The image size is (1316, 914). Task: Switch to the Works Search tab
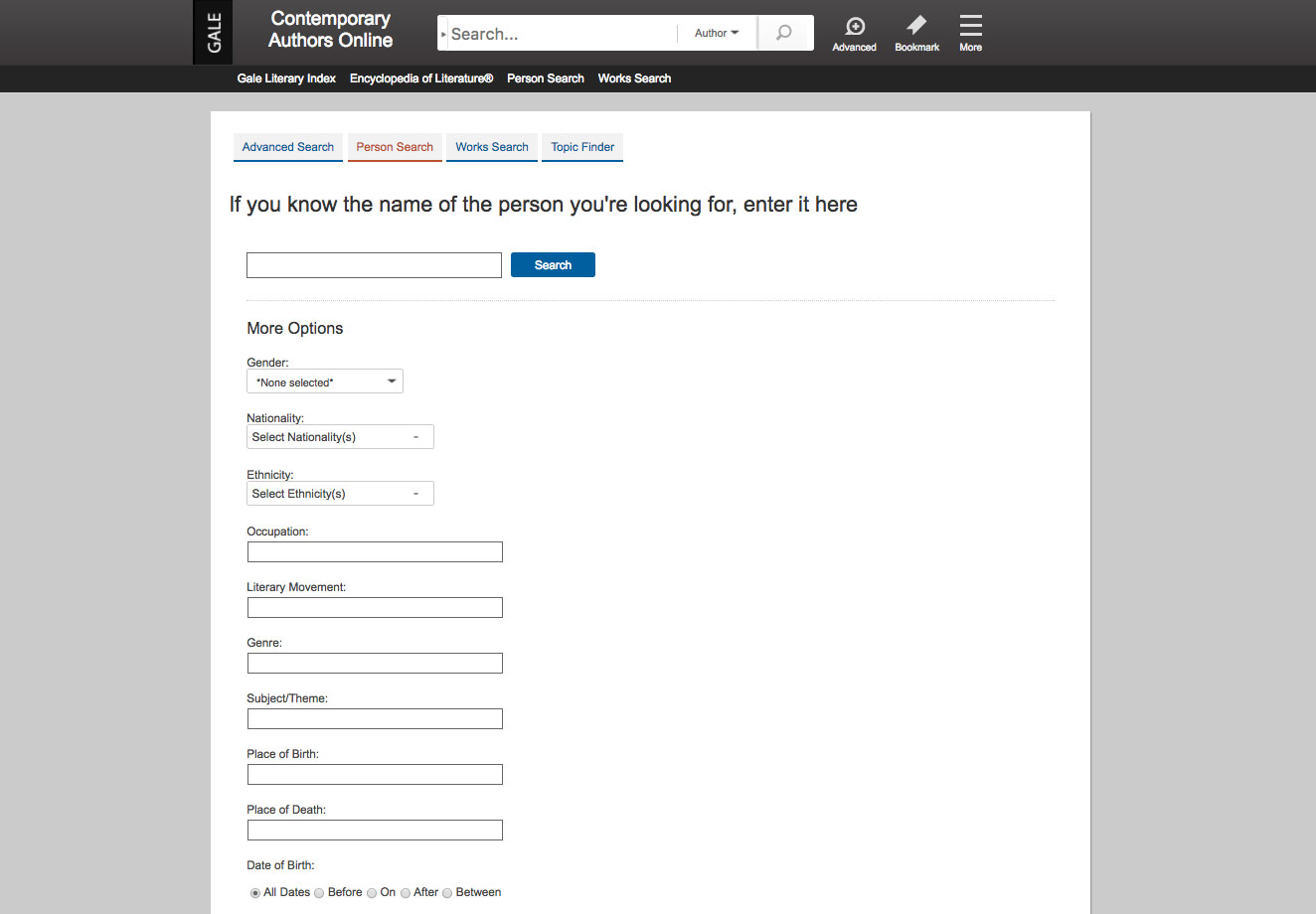[492, 147]
